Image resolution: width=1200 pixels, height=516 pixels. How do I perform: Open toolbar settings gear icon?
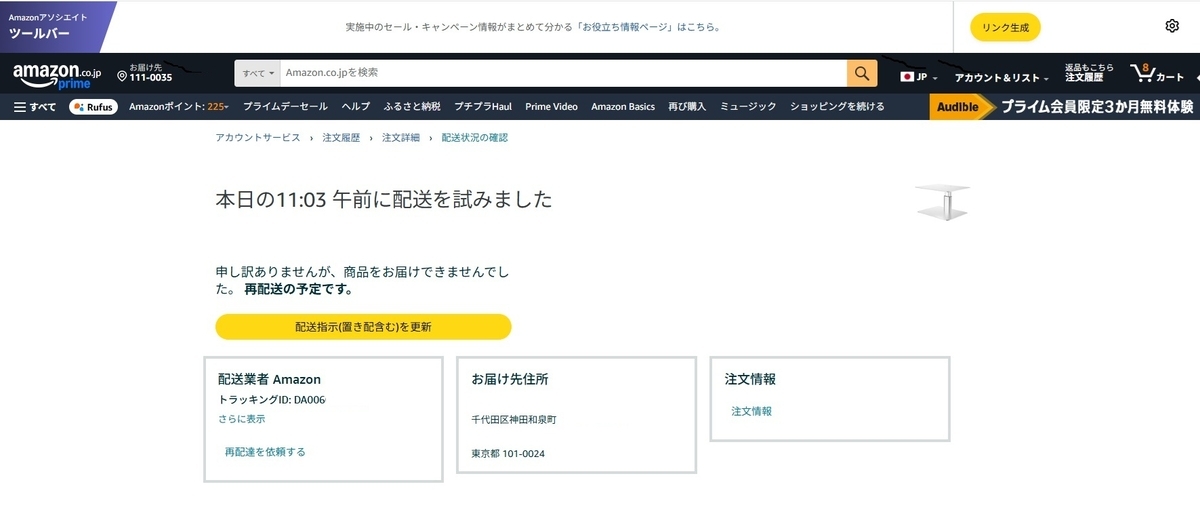click(1172, 26)
